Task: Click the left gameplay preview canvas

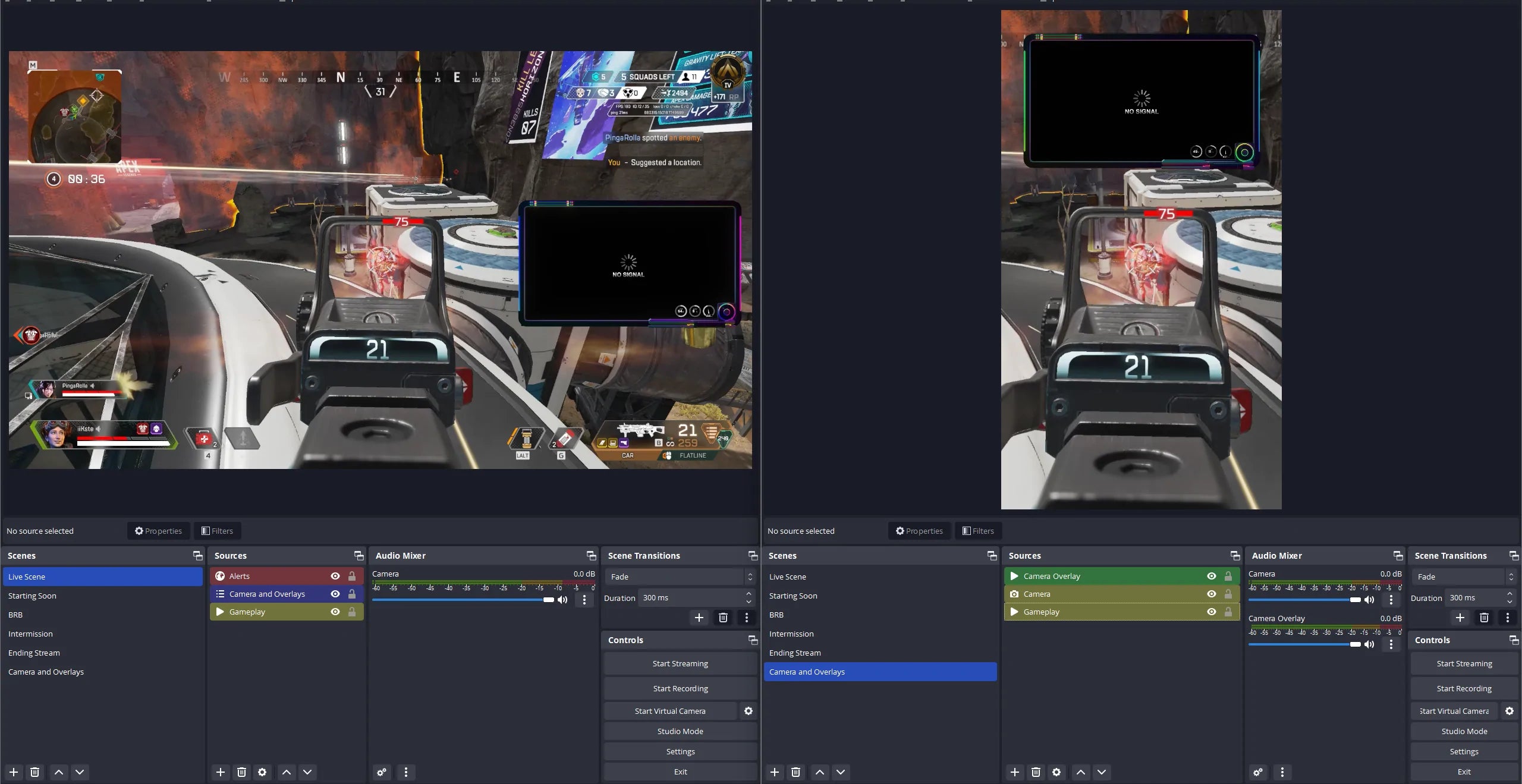Action: (380, 260)
